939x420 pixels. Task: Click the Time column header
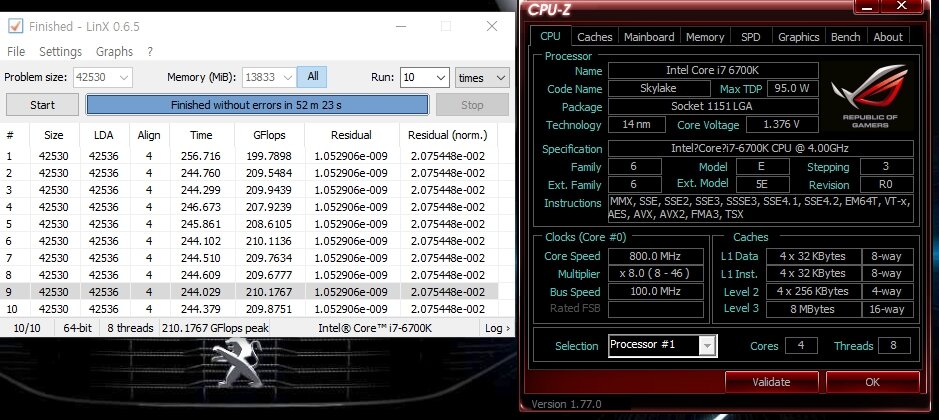pyautogui.click(x=202, y=135)
